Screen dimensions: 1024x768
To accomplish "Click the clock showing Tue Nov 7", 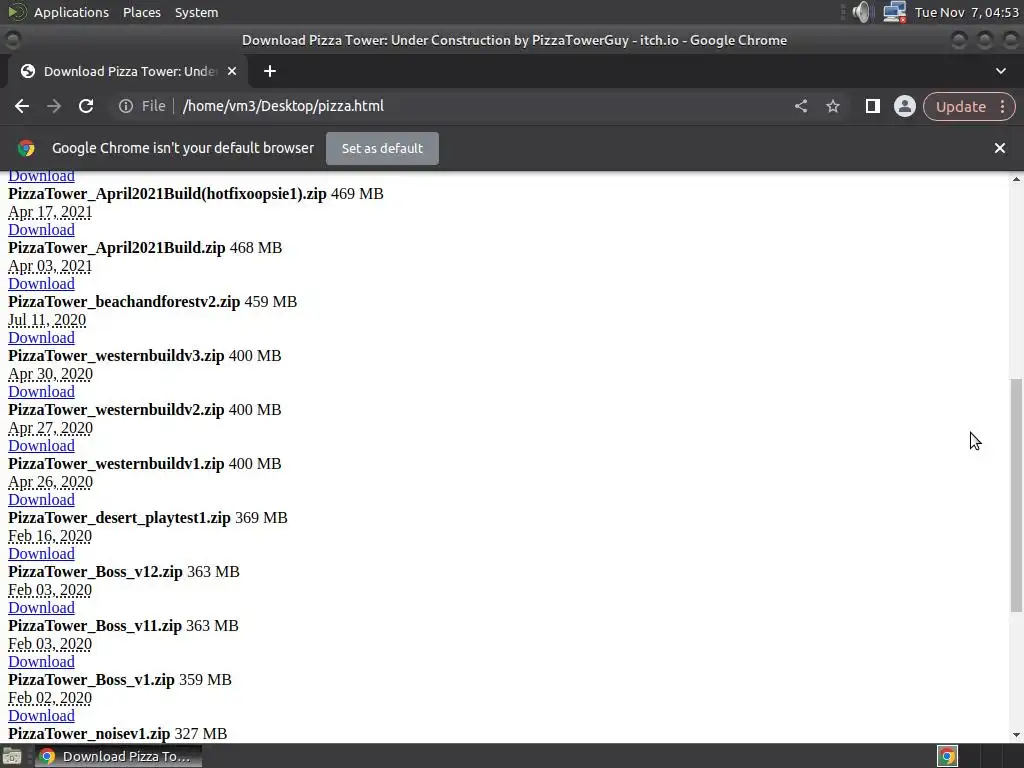I will pyautogui.click(x=967, y=12).
